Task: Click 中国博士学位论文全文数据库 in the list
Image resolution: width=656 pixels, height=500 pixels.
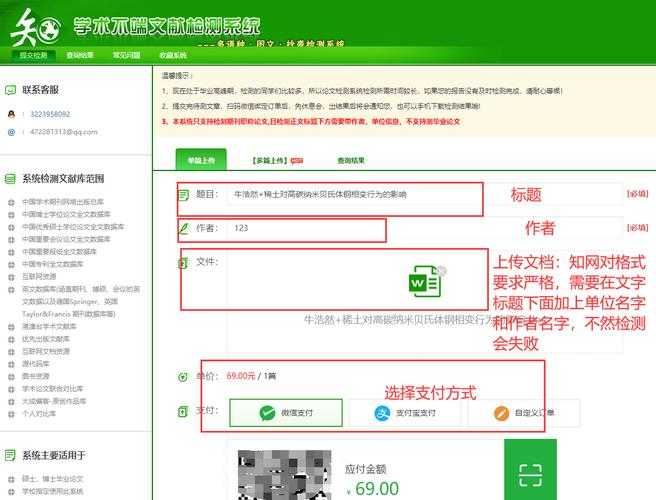Action: click(66, 215)
